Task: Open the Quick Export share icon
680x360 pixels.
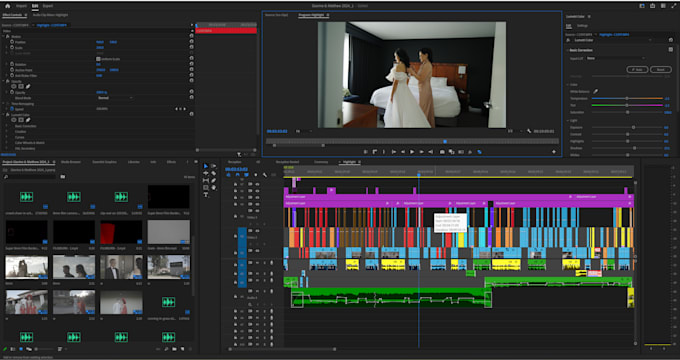Action: pos(653,6)
